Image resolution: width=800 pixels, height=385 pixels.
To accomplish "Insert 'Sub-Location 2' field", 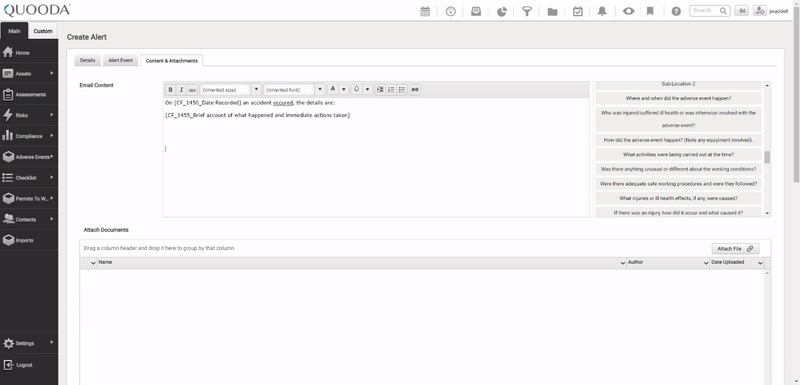I will pyautogui.click(x=679, y=85).
